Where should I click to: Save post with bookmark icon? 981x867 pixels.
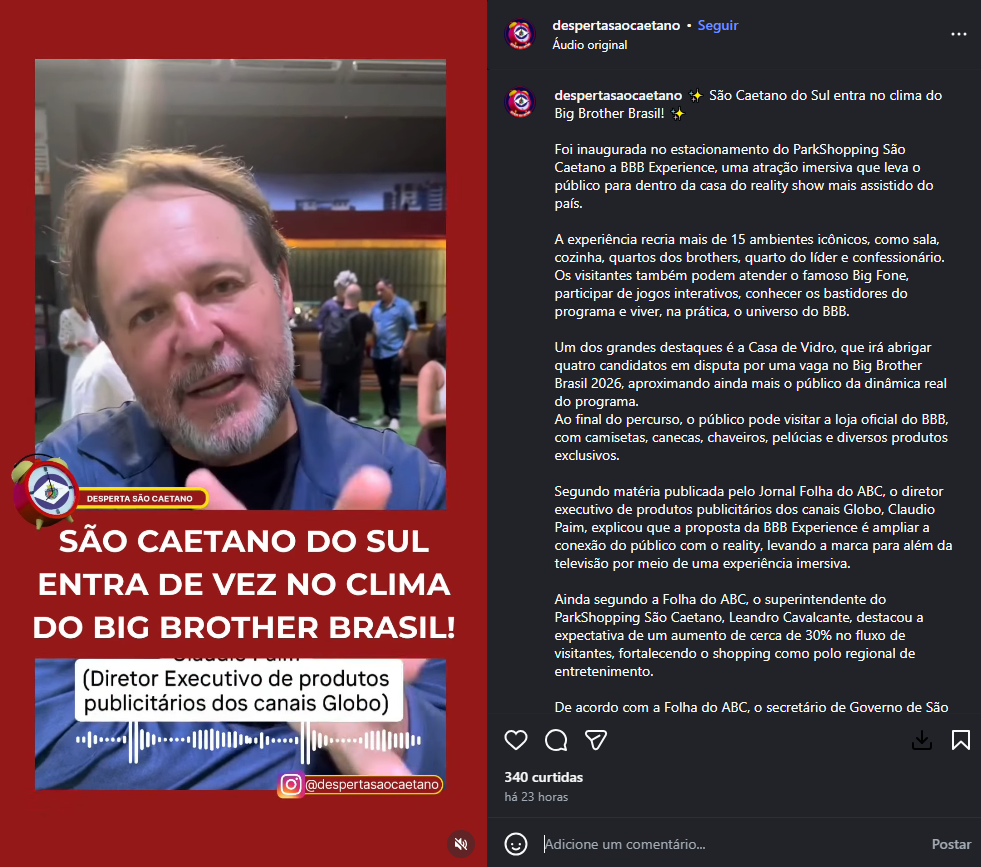point(961,740)
